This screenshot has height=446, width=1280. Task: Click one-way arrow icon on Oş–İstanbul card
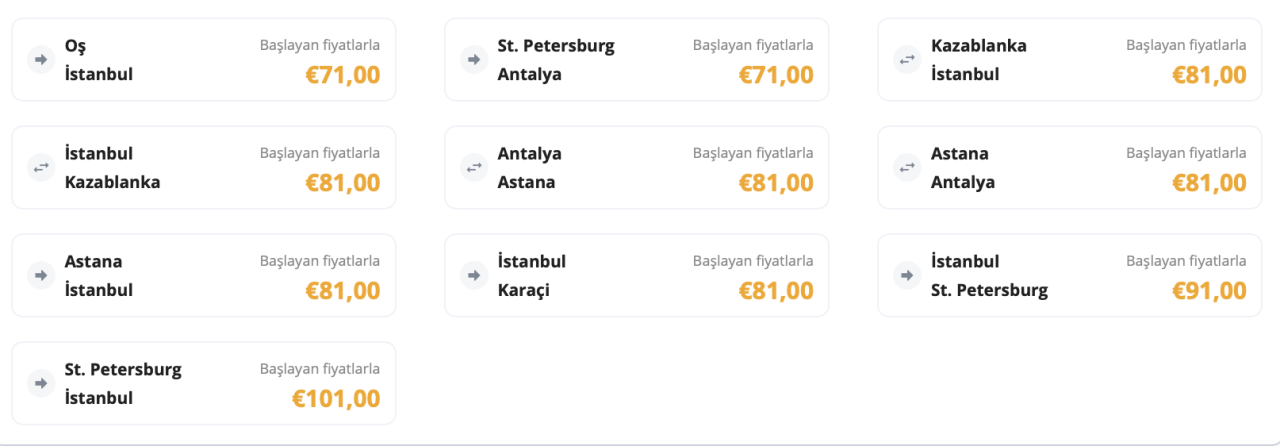[40, 60]
